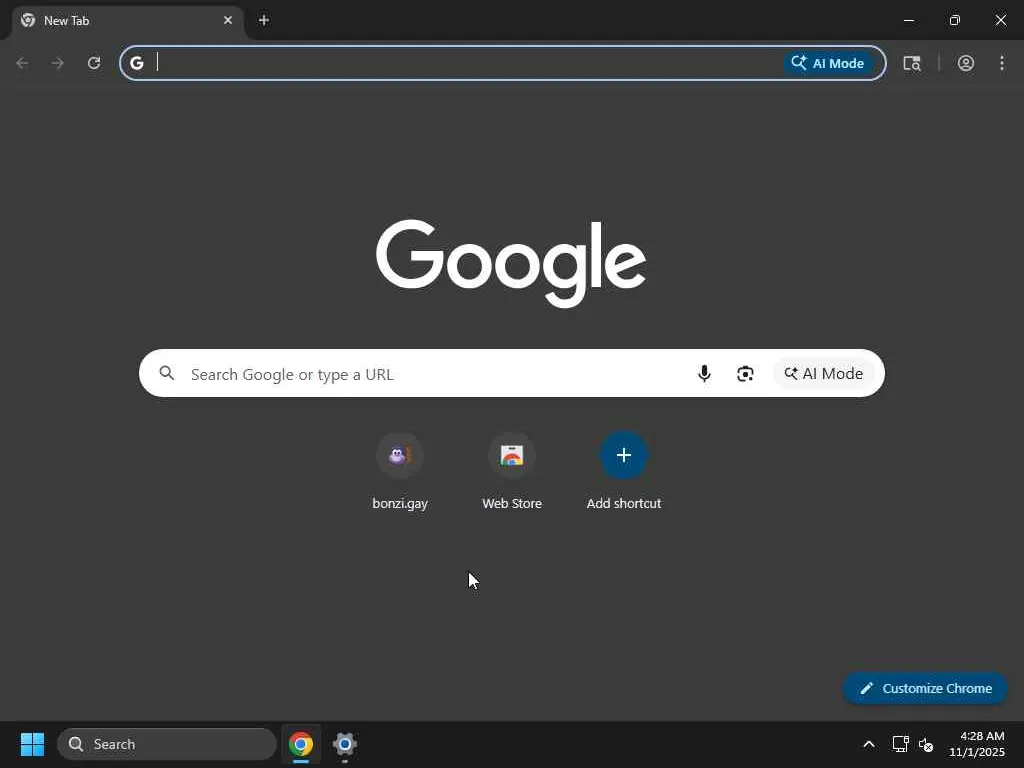
Task: Click the forward navigation arrow
Action: [58, 63]
